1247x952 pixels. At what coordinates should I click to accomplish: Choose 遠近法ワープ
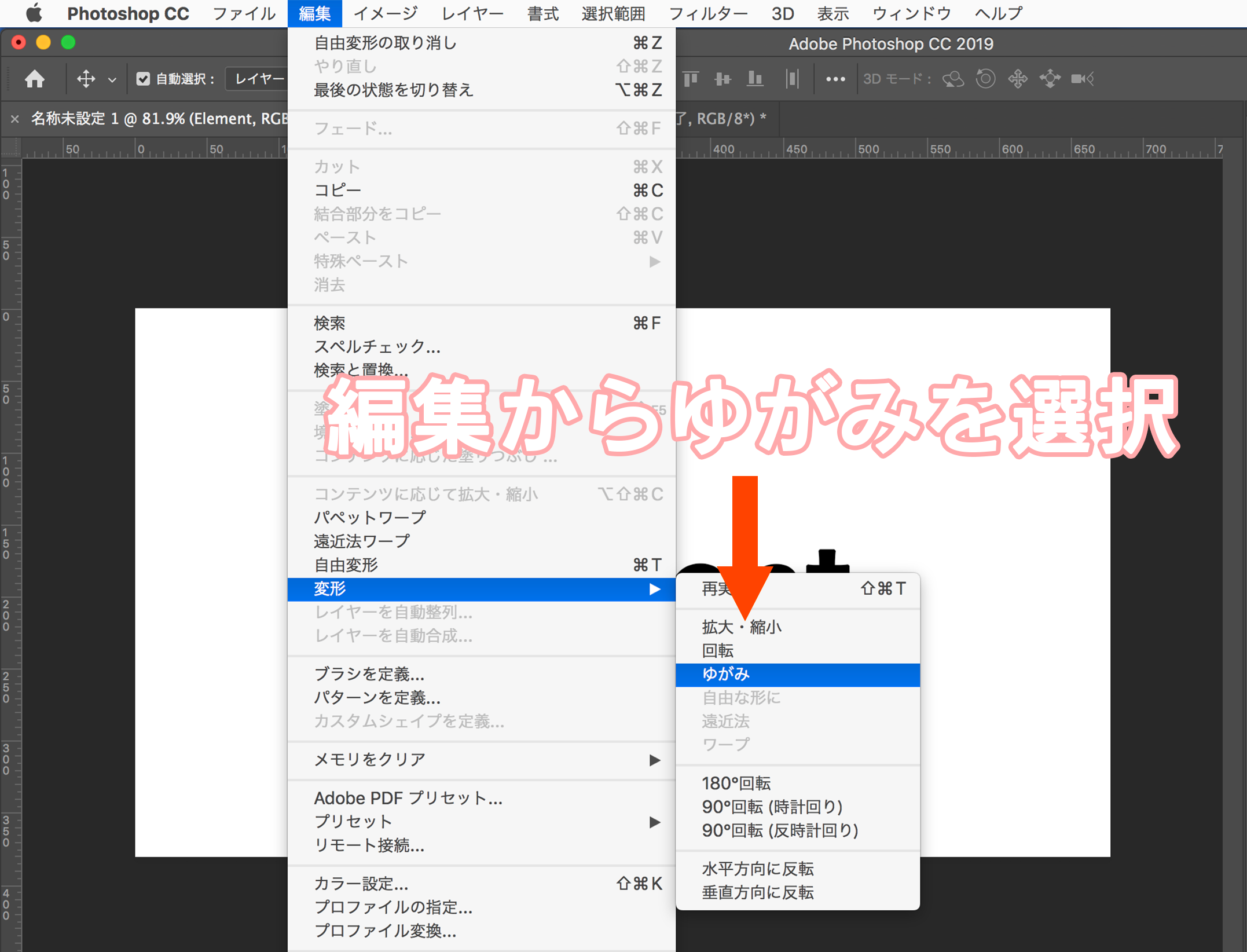pyautogui.click(x=482, y=541)
